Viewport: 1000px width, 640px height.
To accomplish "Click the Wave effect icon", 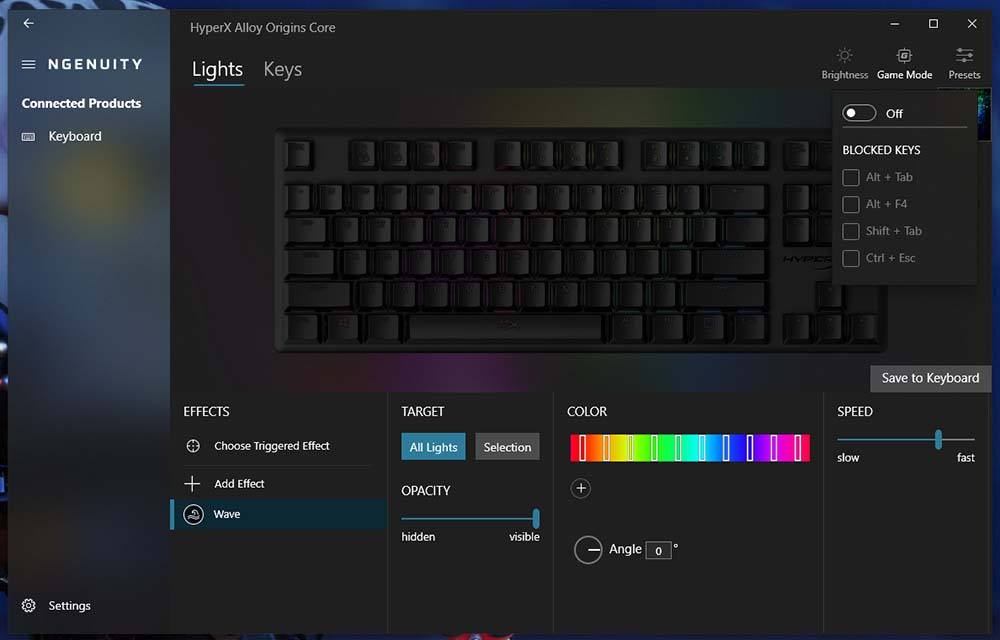I will pyautogui.click(x=193, y=514).
